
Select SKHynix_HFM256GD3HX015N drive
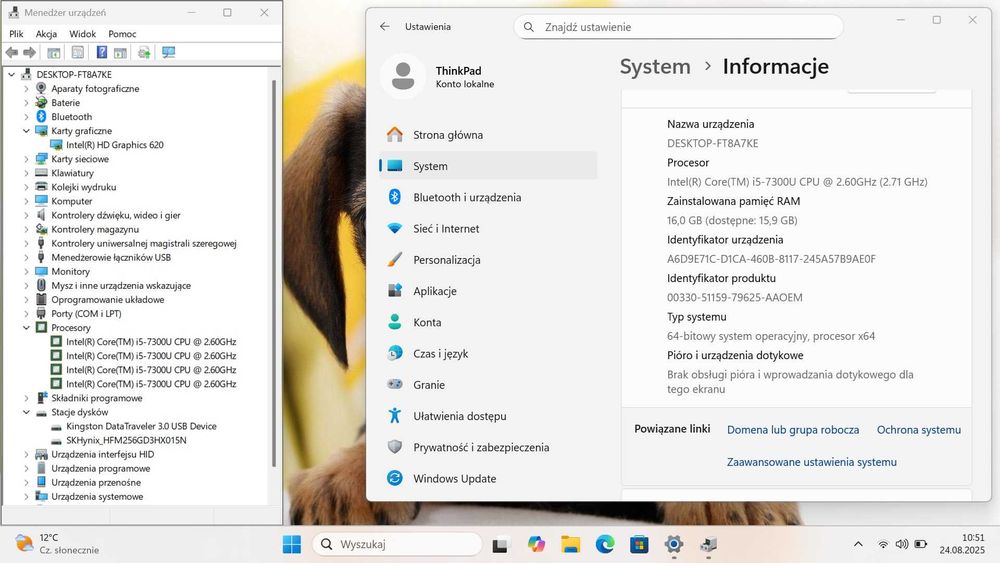click(x=126, y=440)
